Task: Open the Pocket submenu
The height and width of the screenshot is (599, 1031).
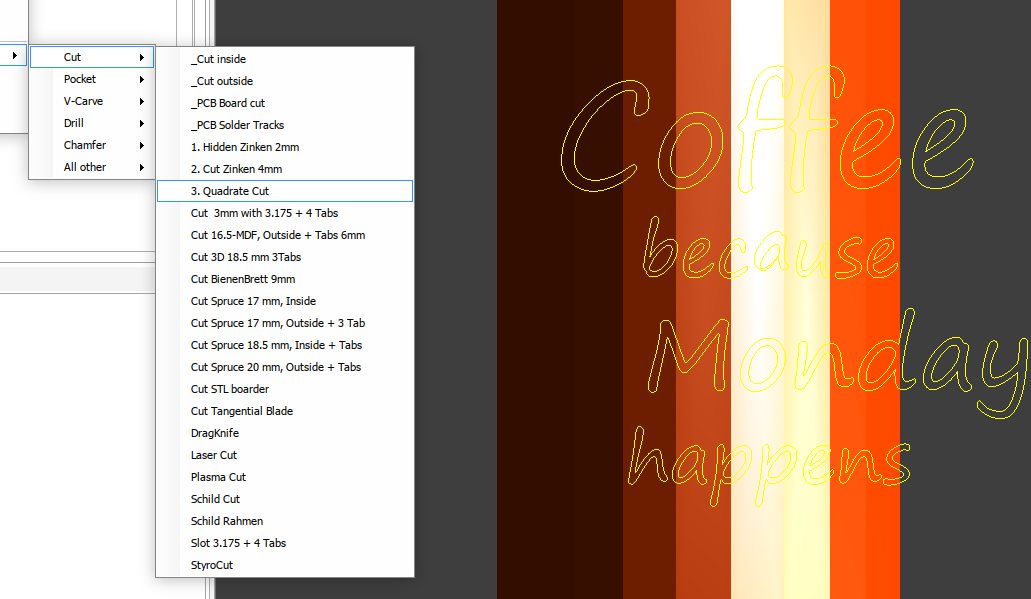Action: coord(92,79)
